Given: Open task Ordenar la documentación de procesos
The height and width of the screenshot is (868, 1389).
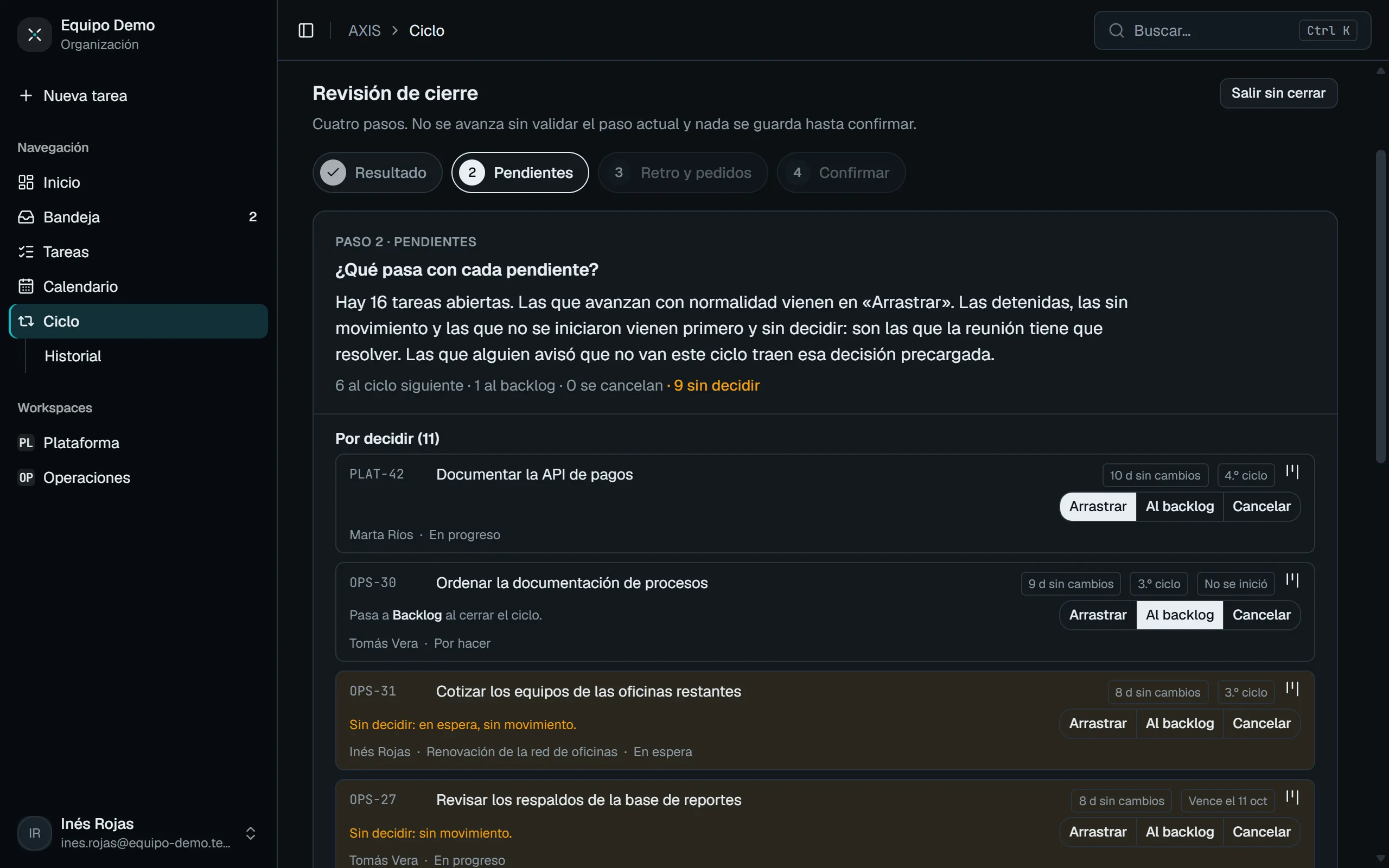Looking at the screenshot, I should tap(572, 583).
